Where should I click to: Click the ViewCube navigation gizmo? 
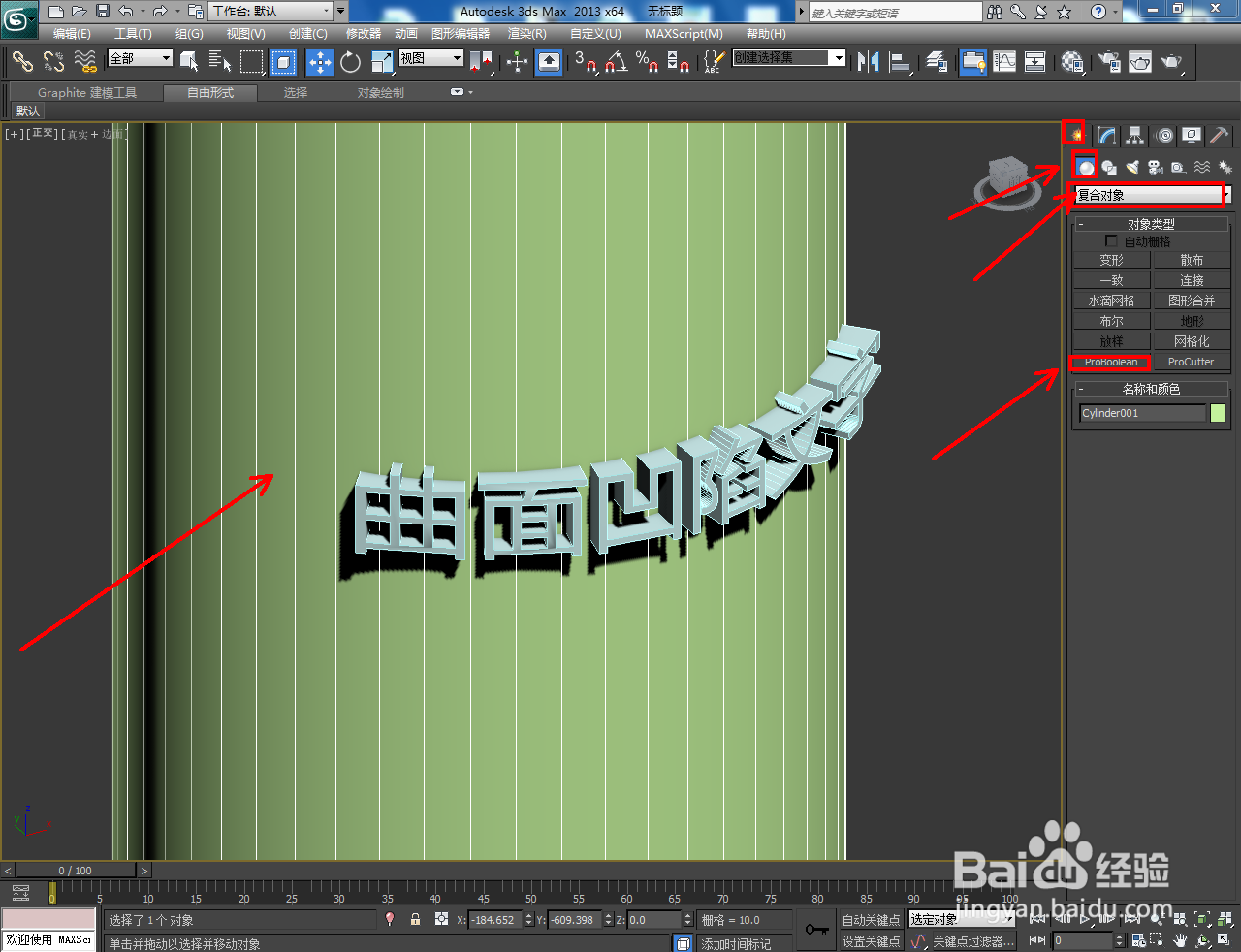coord(1007,182)
